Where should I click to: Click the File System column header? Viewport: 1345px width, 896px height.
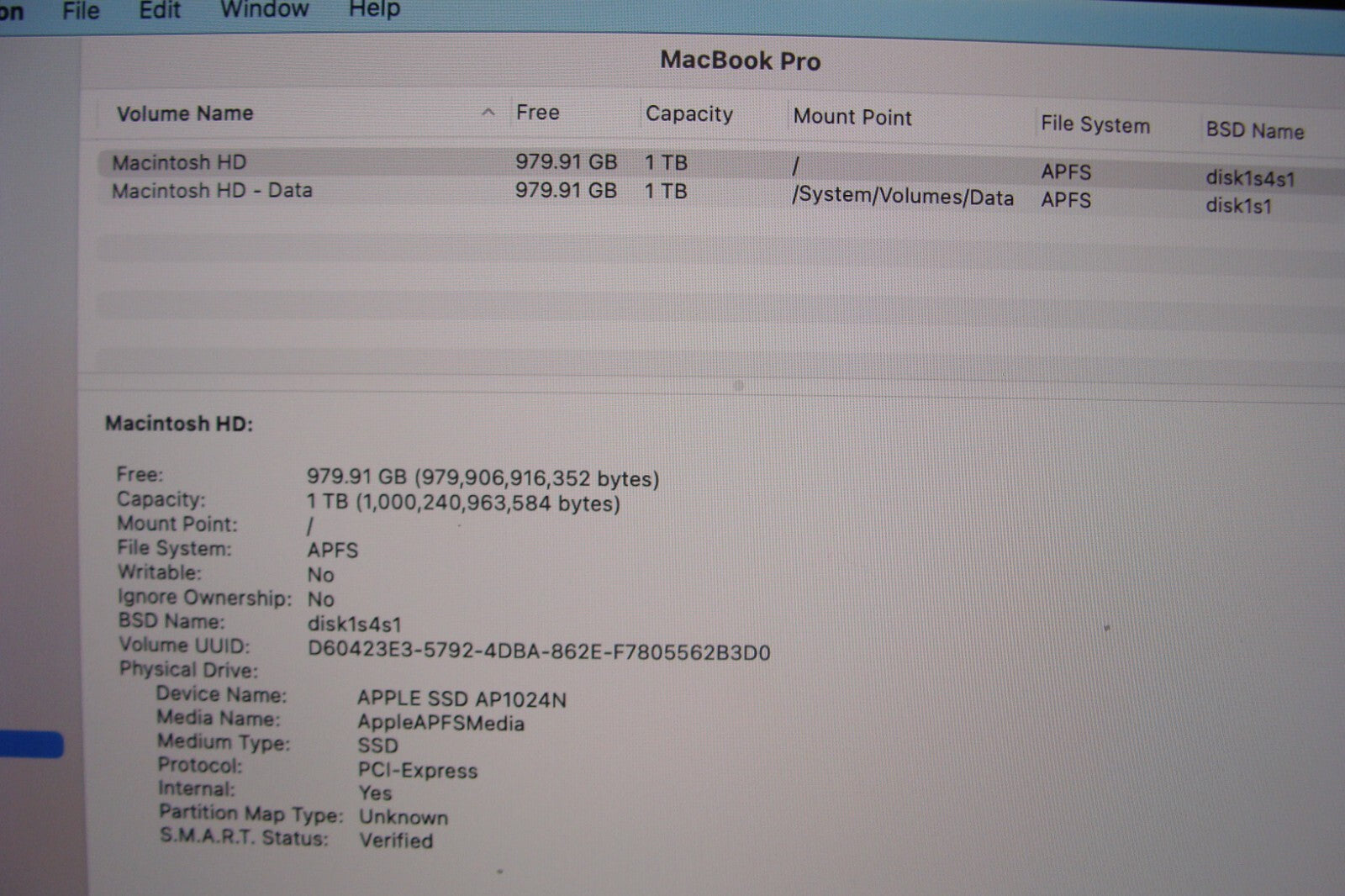(x=1094, y=124)
